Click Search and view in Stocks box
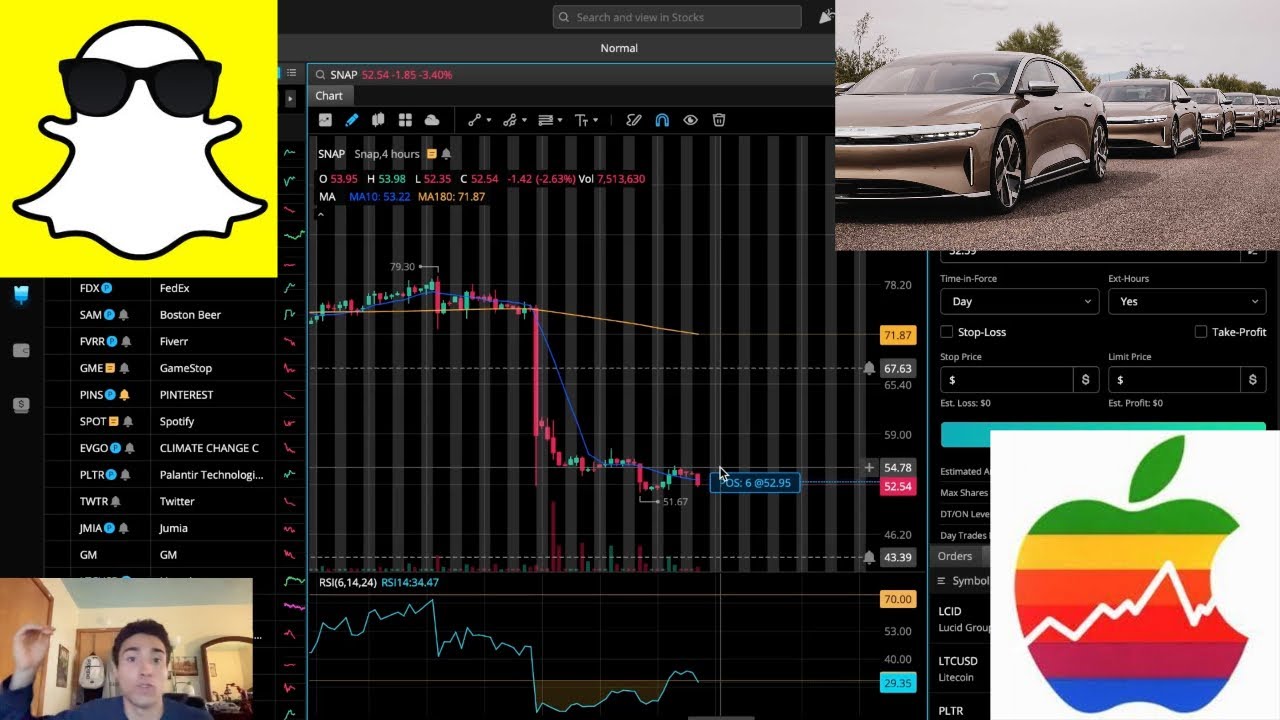This screenshot has width=1280, height=720. 677,17
